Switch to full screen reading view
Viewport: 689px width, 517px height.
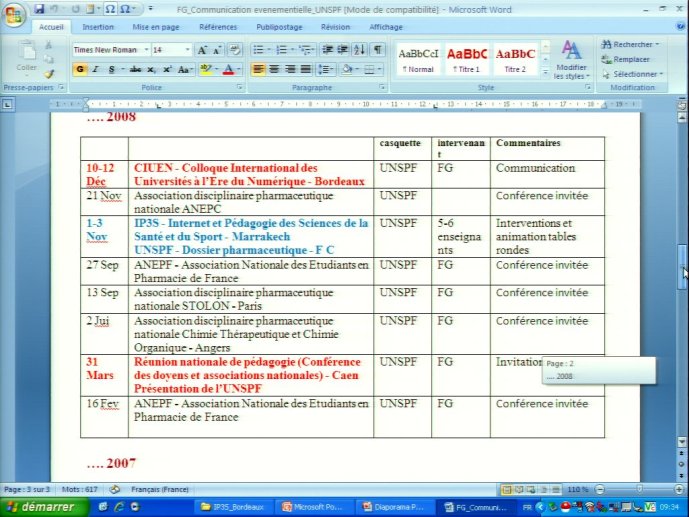click(x=519, y=489)
